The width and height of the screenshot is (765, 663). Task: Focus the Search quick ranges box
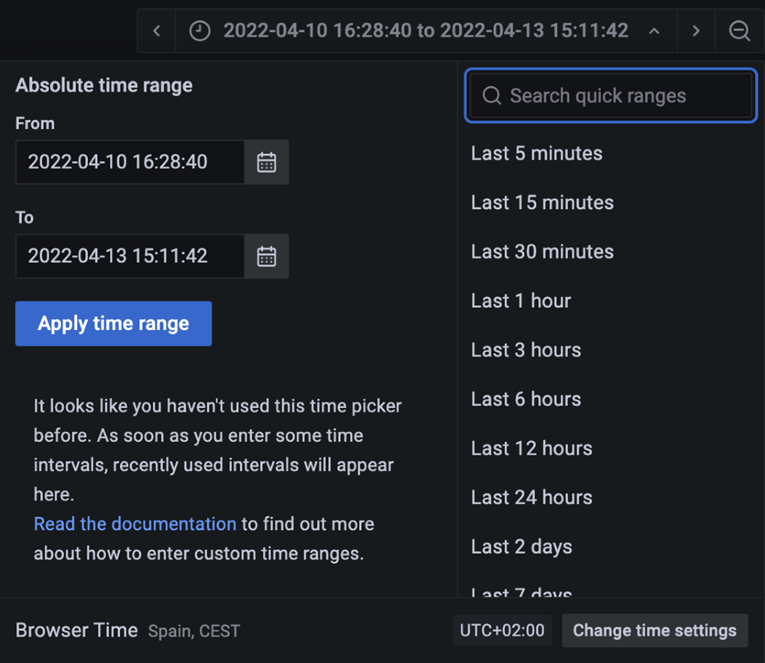point(611,96)
